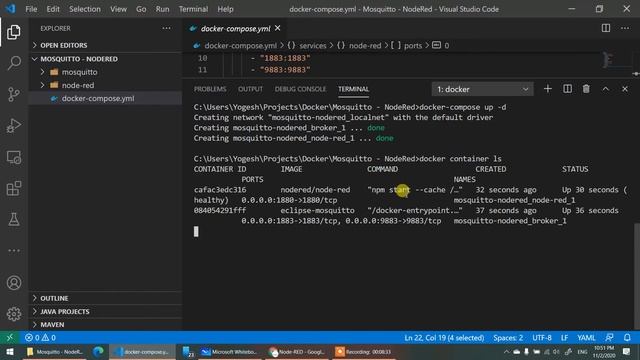Viewport: 640px width, 360px height.
Task: Open the Remote Explorer icon
Action: (14, 157)
